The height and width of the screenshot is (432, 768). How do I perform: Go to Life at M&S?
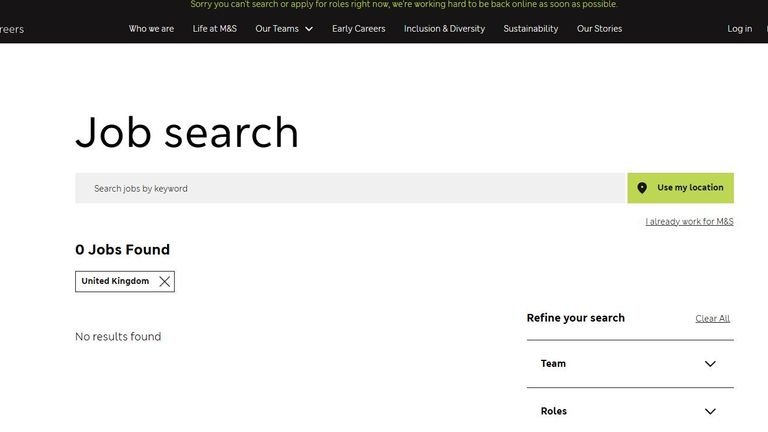coord(214,29)
